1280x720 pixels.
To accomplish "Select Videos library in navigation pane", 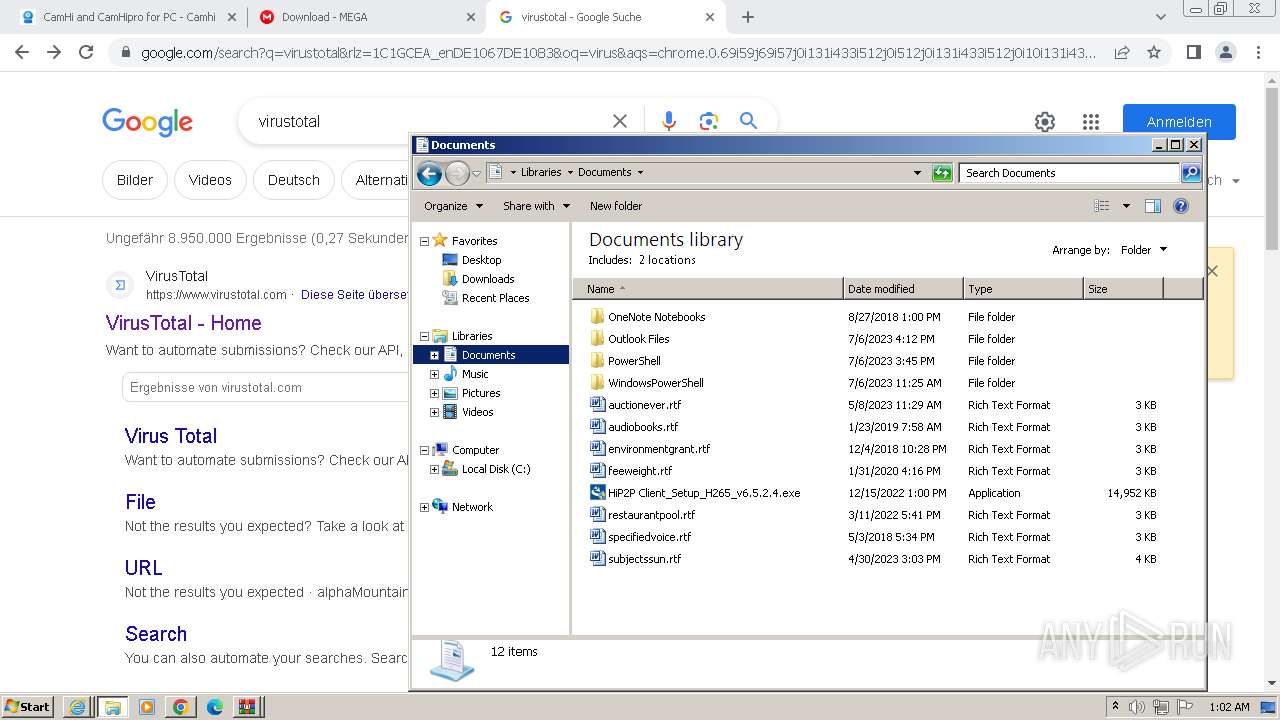I will coord(477,412).
